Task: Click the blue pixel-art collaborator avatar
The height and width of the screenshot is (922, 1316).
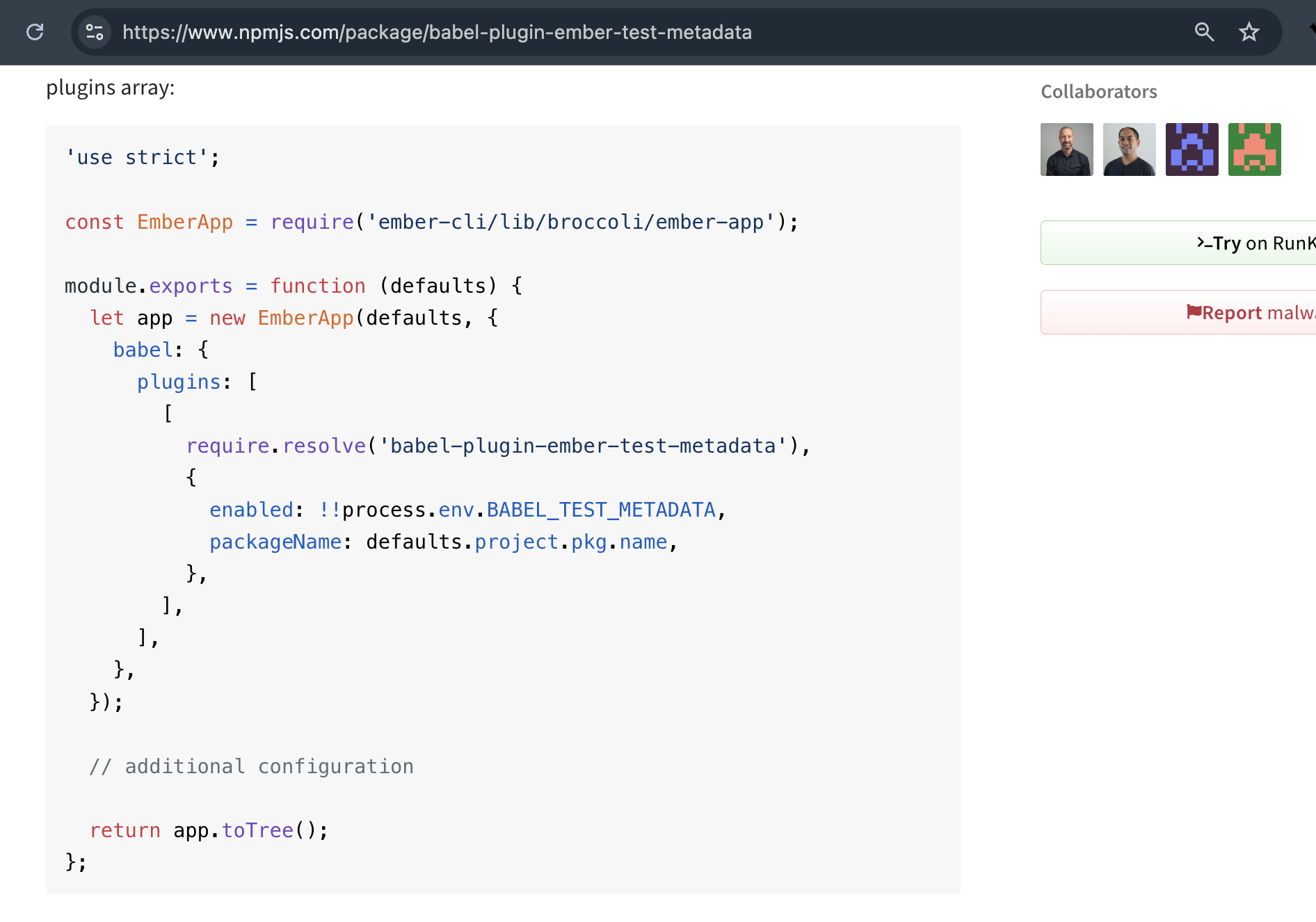Action: [x=1191, y=149]
